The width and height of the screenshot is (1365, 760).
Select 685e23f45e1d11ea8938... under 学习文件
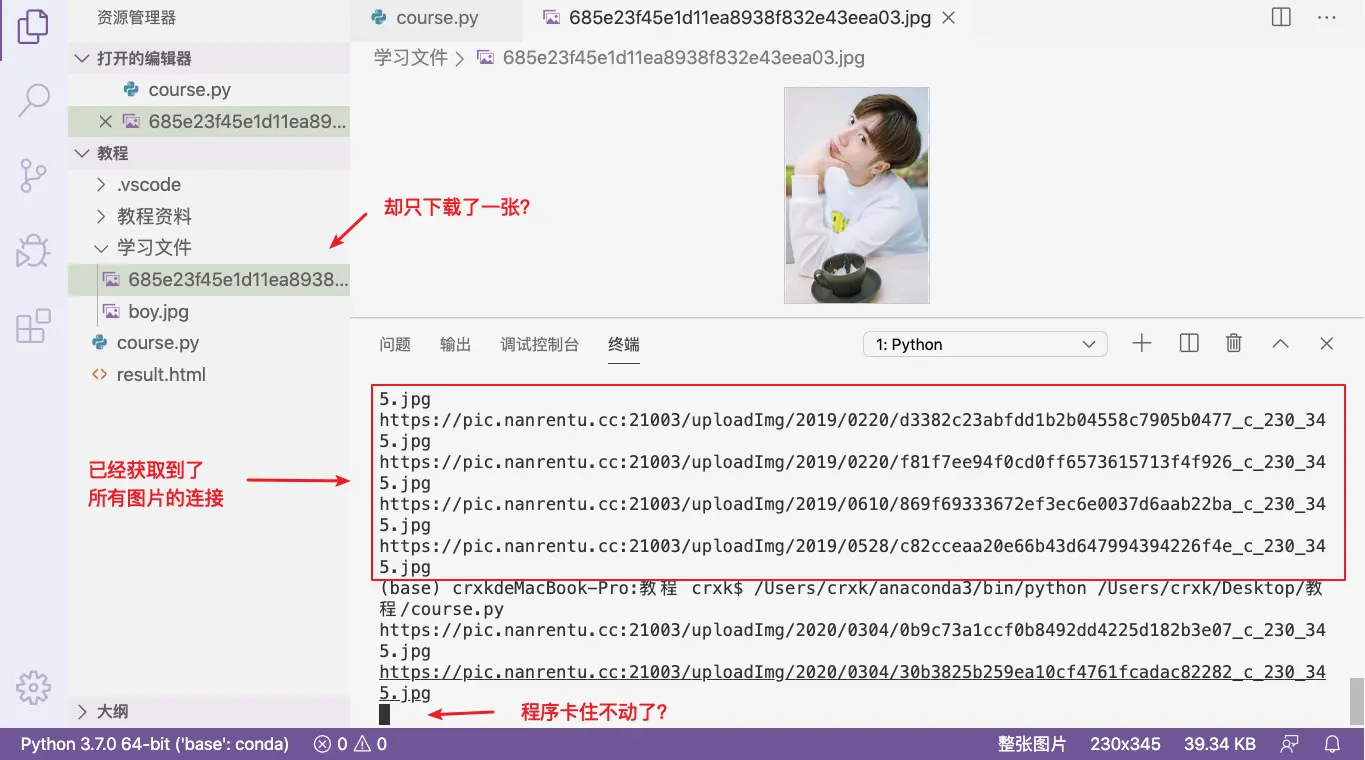tap(209, 279)
